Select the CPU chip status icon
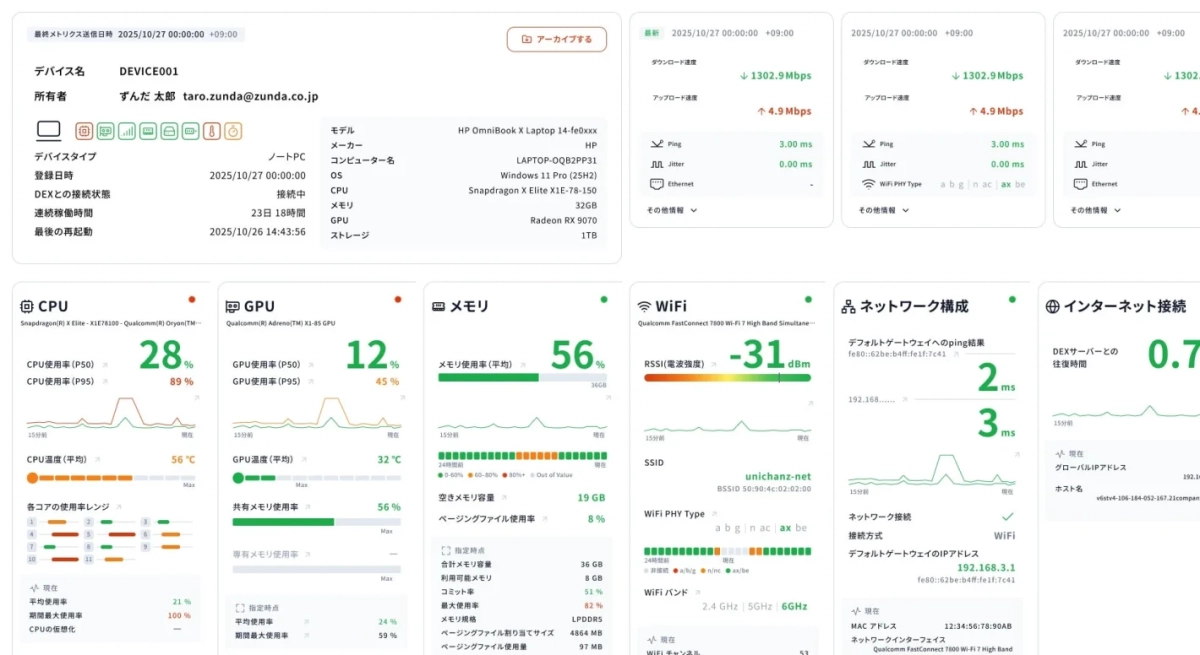This screenshot has height=655, width=1200. 83,130
